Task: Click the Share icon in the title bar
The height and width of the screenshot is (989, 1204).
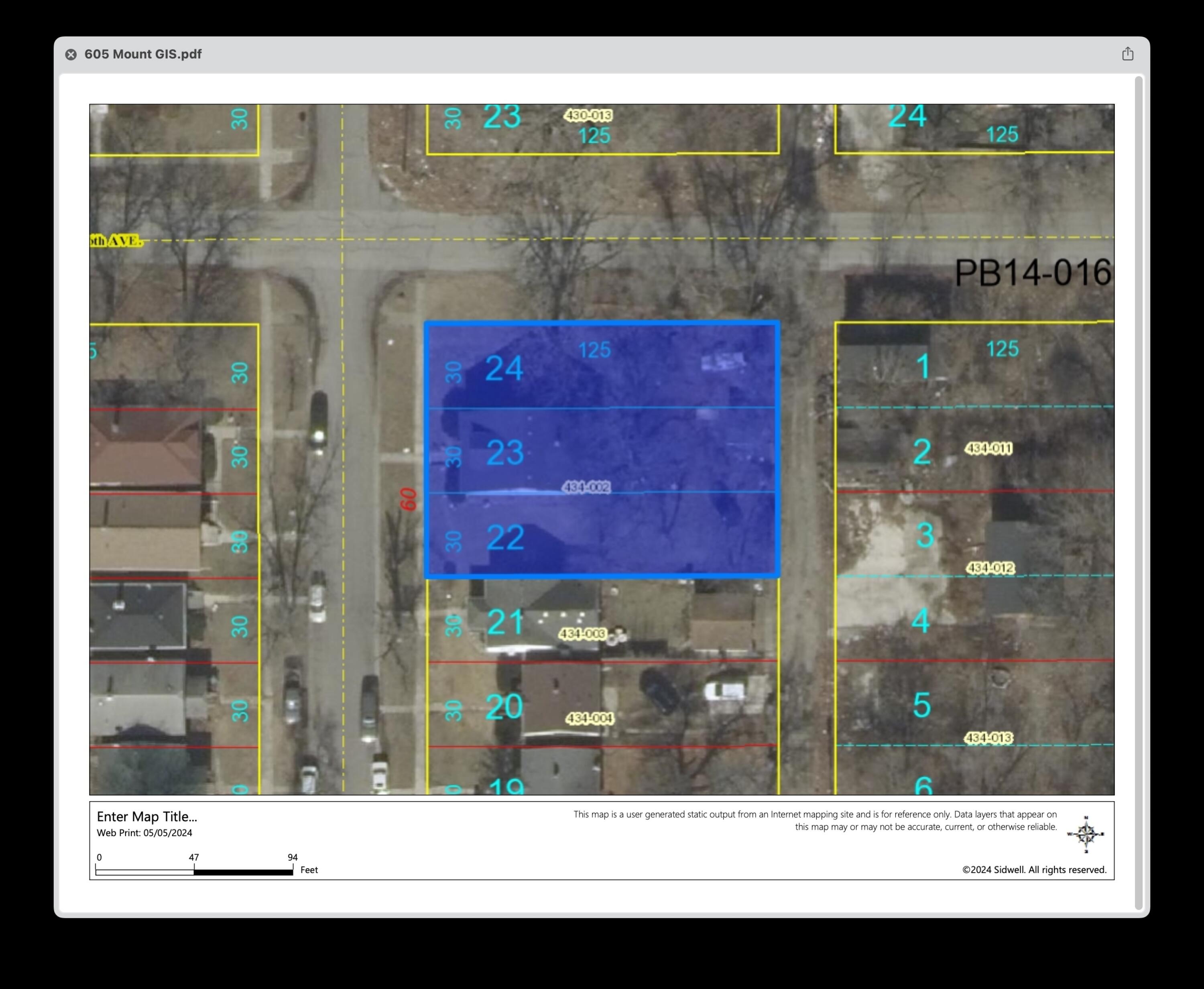Action: pyautogui.click(x=1127, y=54)
